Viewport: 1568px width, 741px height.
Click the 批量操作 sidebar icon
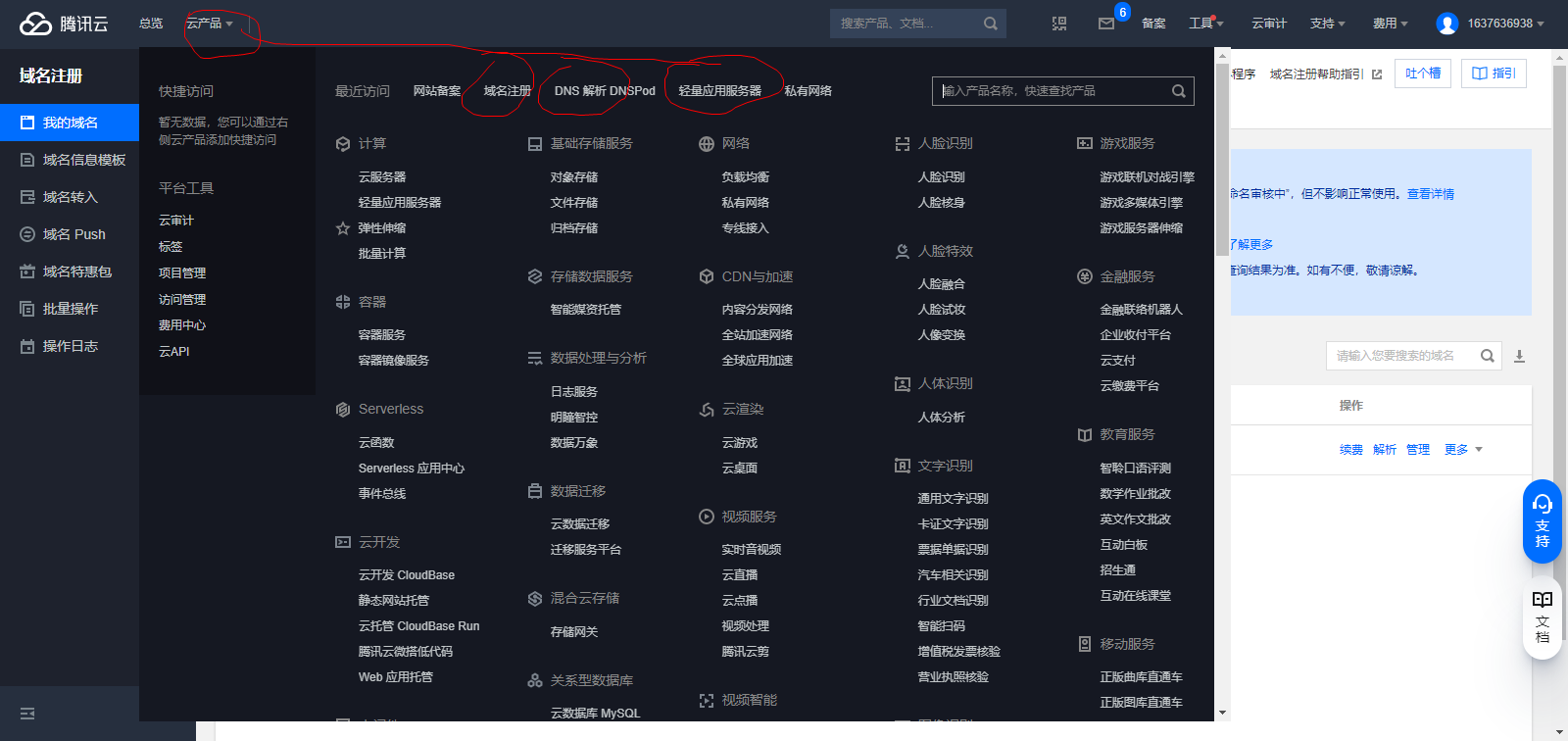(x=27, y=309)
